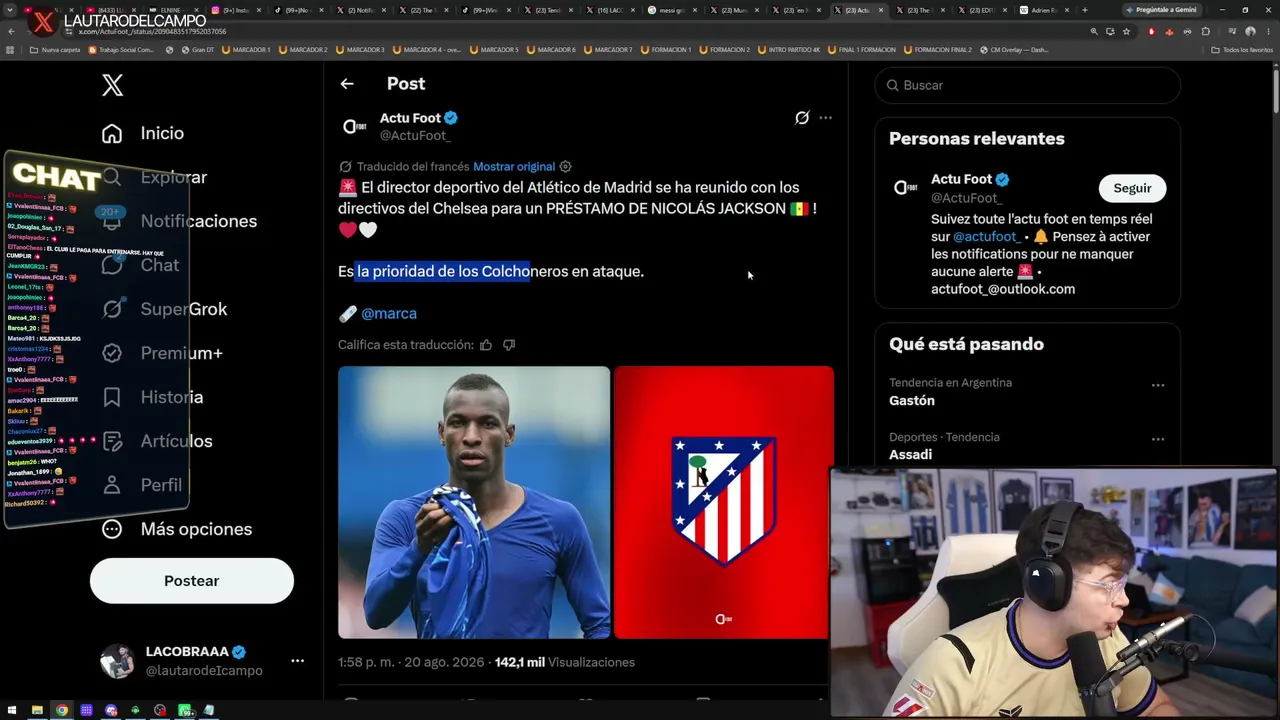
Task: Open the FINAL 1 FORMACION bookmark
Action: coord(862,49)
